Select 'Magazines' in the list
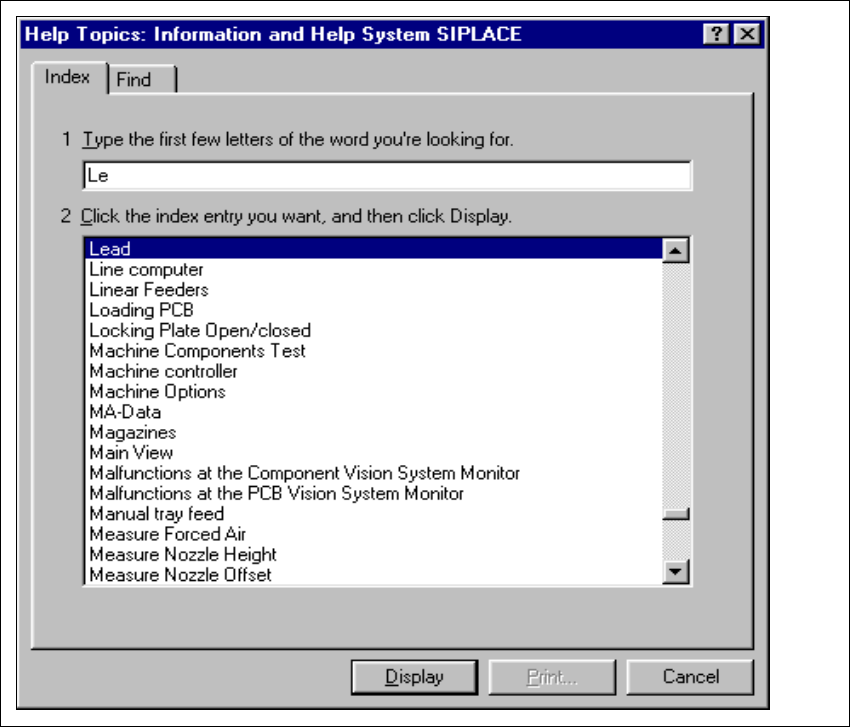 [374, 432]
